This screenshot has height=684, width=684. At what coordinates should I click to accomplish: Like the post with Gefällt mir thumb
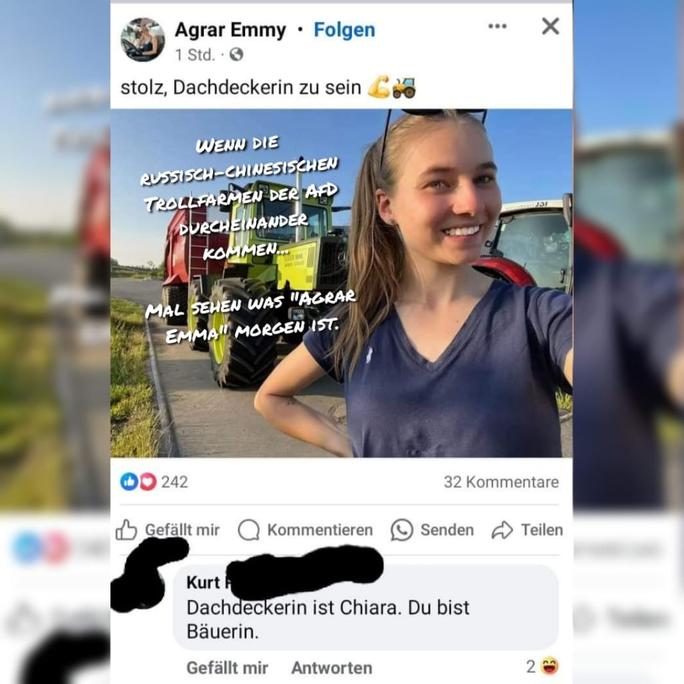click(127, 530)
